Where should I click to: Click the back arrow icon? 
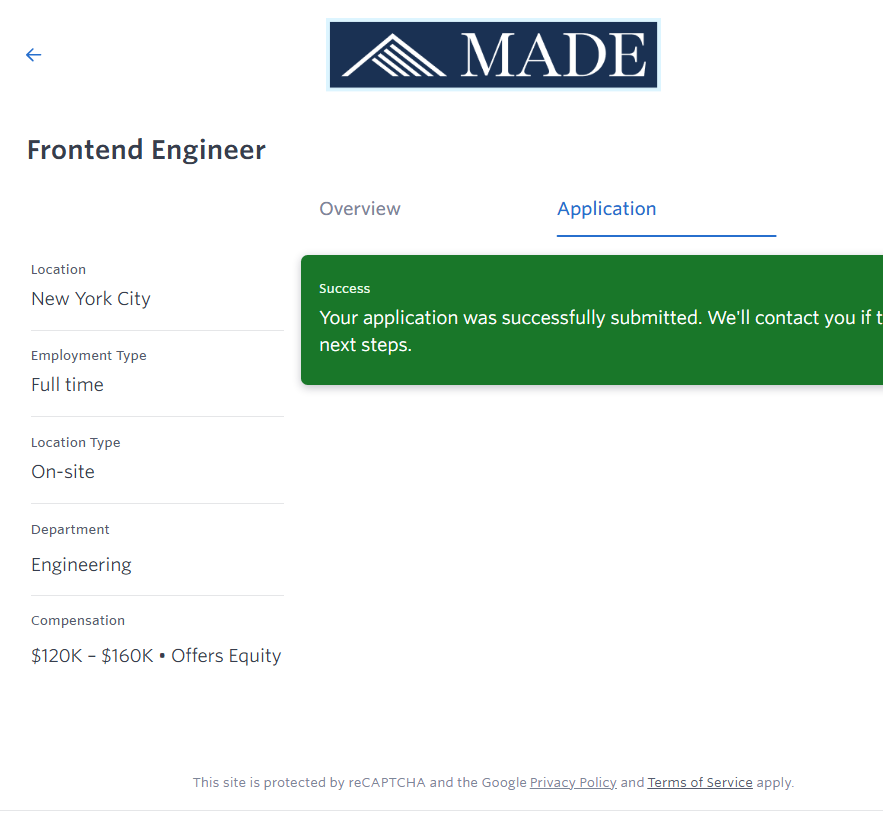coord(34,55)
